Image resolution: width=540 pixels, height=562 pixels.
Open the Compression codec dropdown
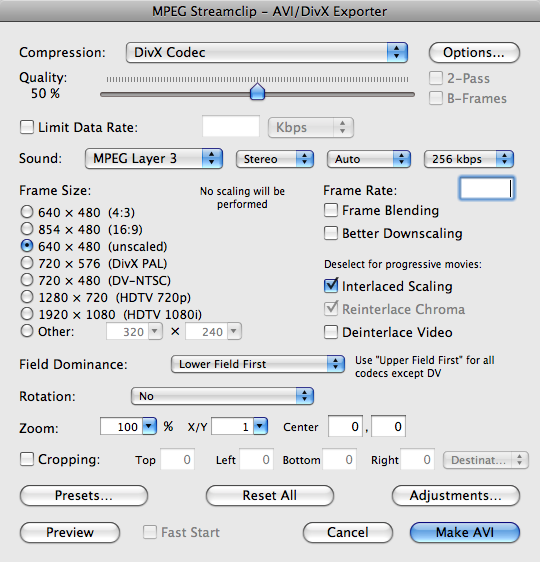pos(267,53)
